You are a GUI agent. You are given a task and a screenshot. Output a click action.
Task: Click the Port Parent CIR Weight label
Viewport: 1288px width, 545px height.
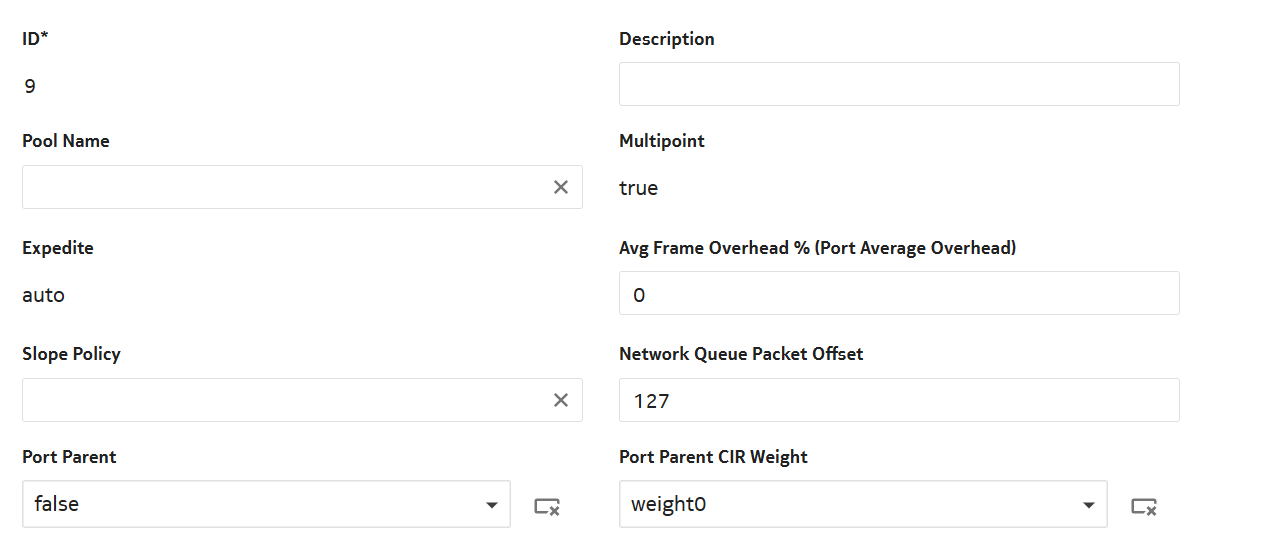click(x=713, y=456)
